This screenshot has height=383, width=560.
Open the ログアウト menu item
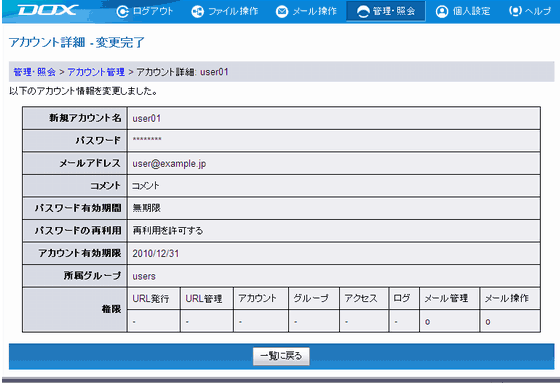[x=153, y=11]
